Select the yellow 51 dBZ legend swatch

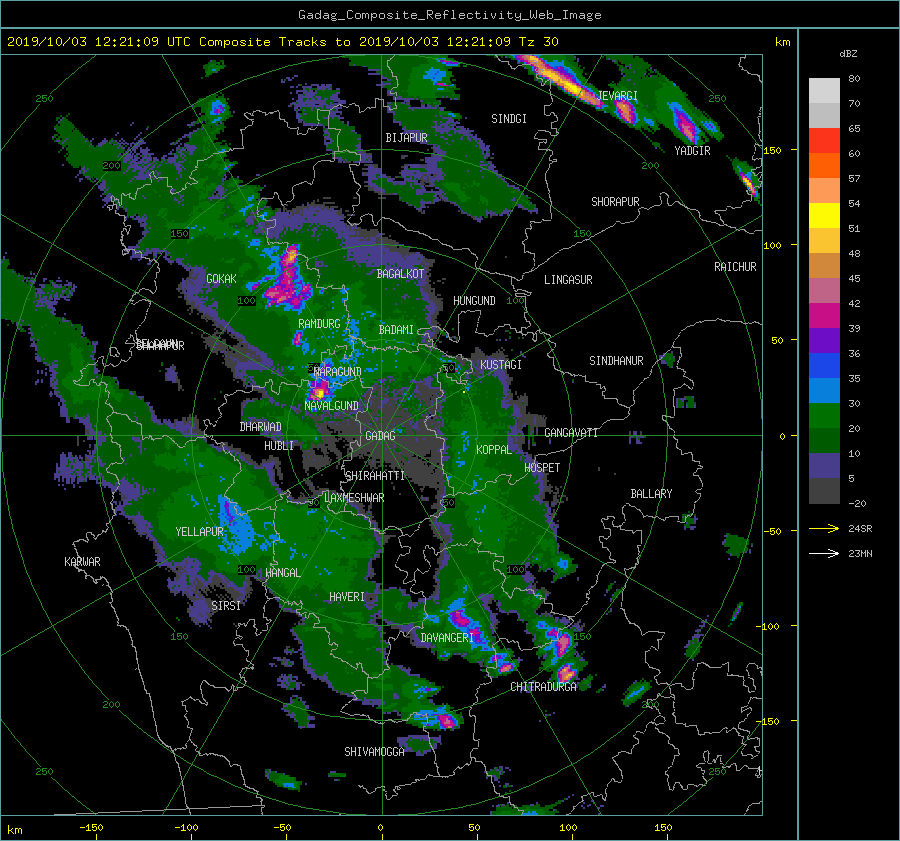click(x=824, y=216)
